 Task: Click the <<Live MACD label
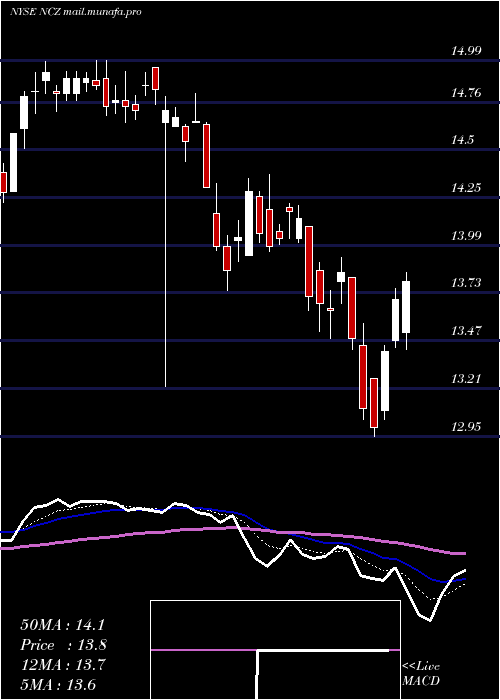(x=421, y=673)
